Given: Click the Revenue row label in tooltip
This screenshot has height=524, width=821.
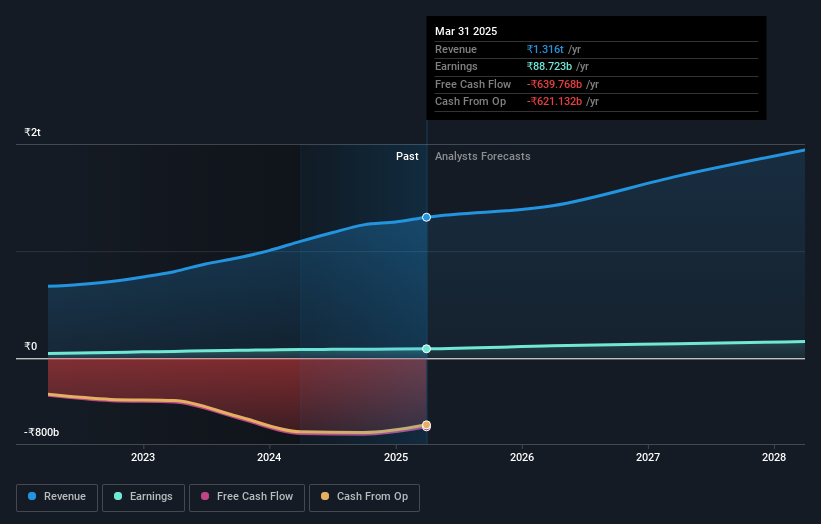Looking at the screenshot, I should coord(456,49).
